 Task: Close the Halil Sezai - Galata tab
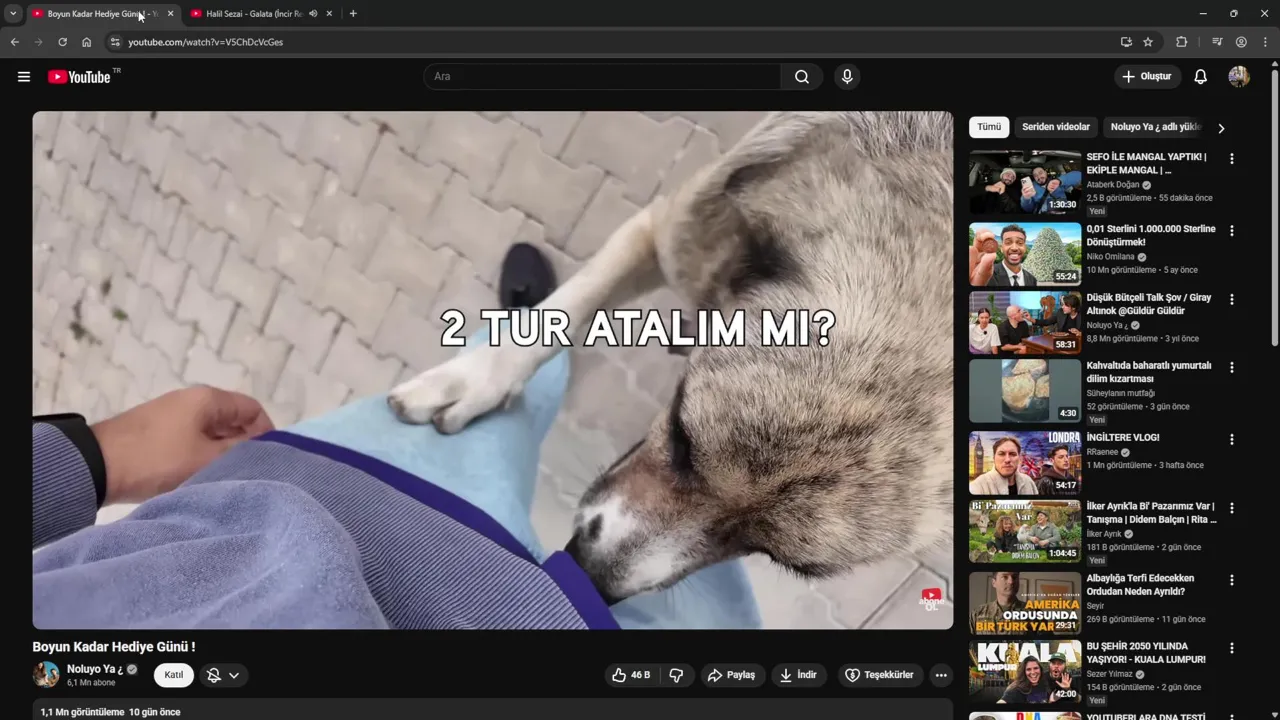pos(329,14)
